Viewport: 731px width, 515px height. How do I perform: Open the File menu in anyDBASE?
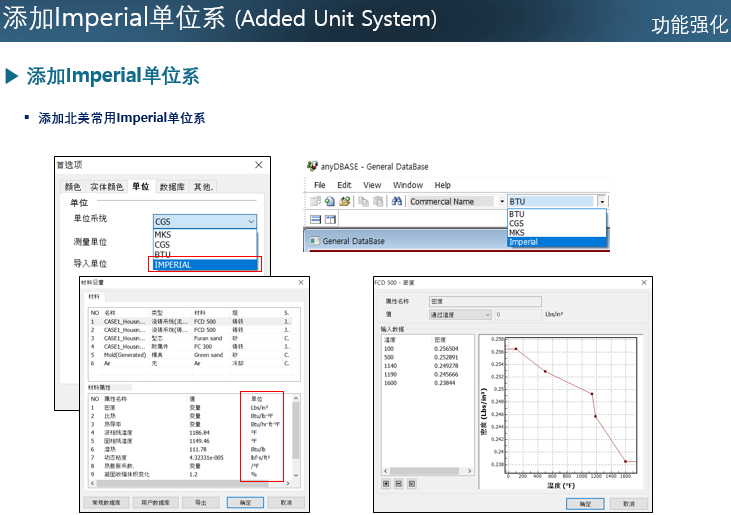(x=320, y=185)
